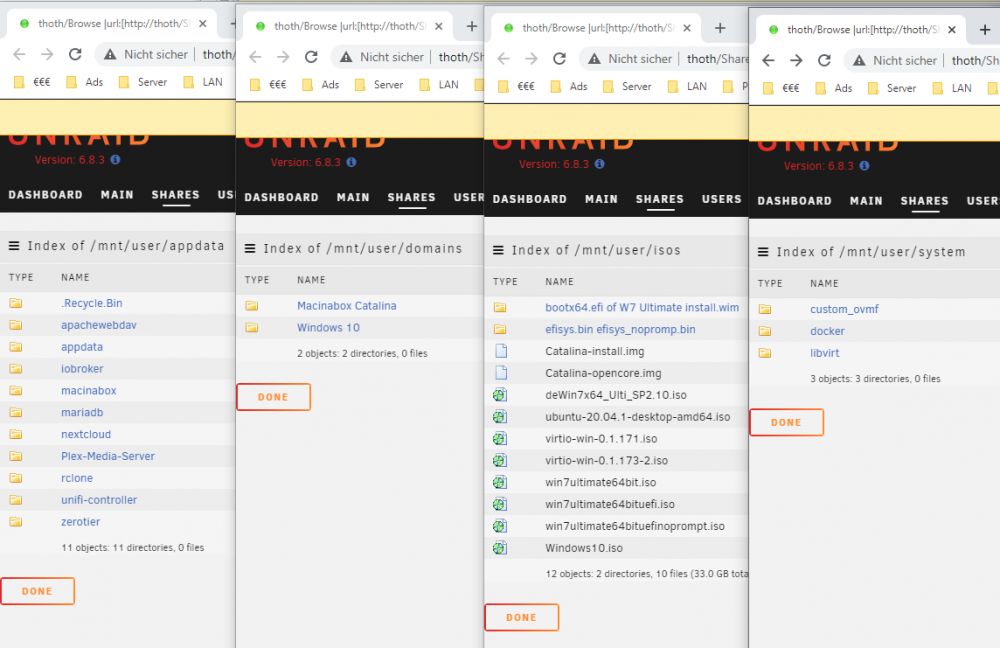Open the mariadb folder link
This screenshot has height=648, width=1000.
tap(82, 413)
